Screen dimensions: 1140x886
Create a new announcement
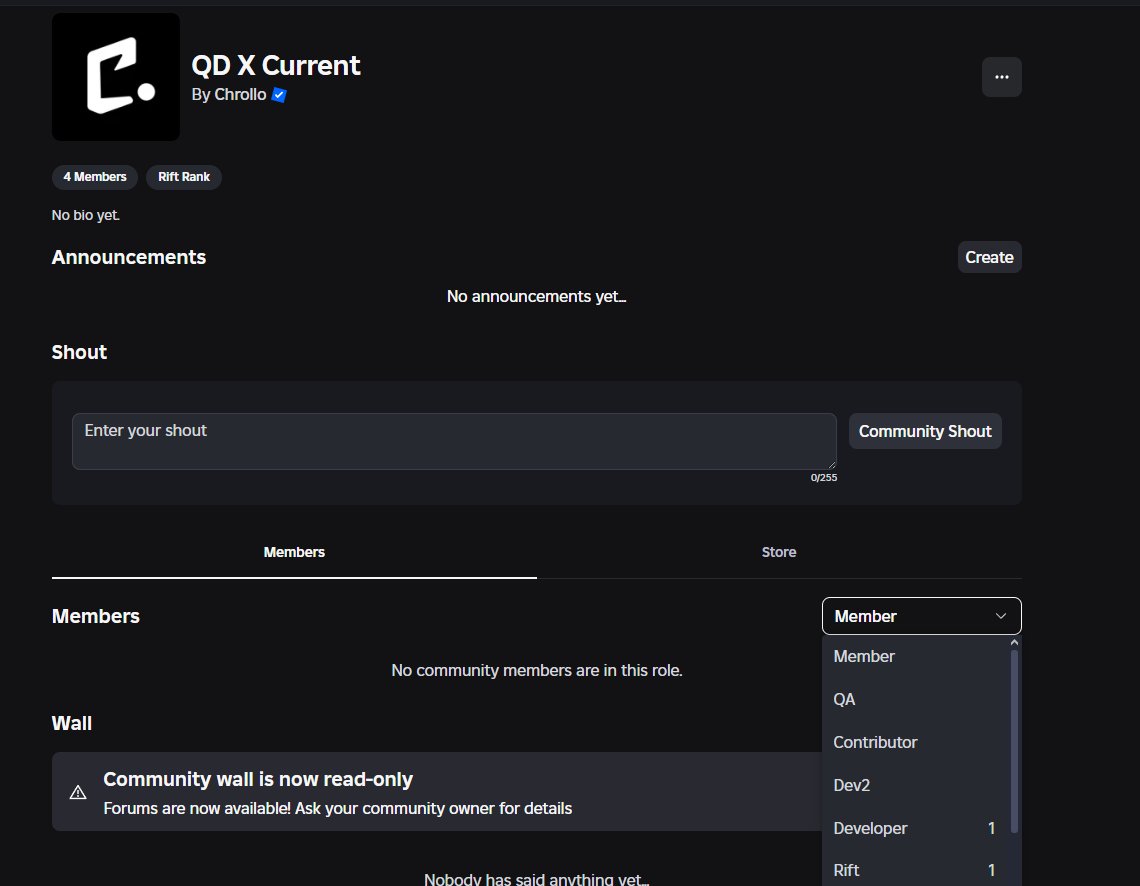click(x=989, y=257)
